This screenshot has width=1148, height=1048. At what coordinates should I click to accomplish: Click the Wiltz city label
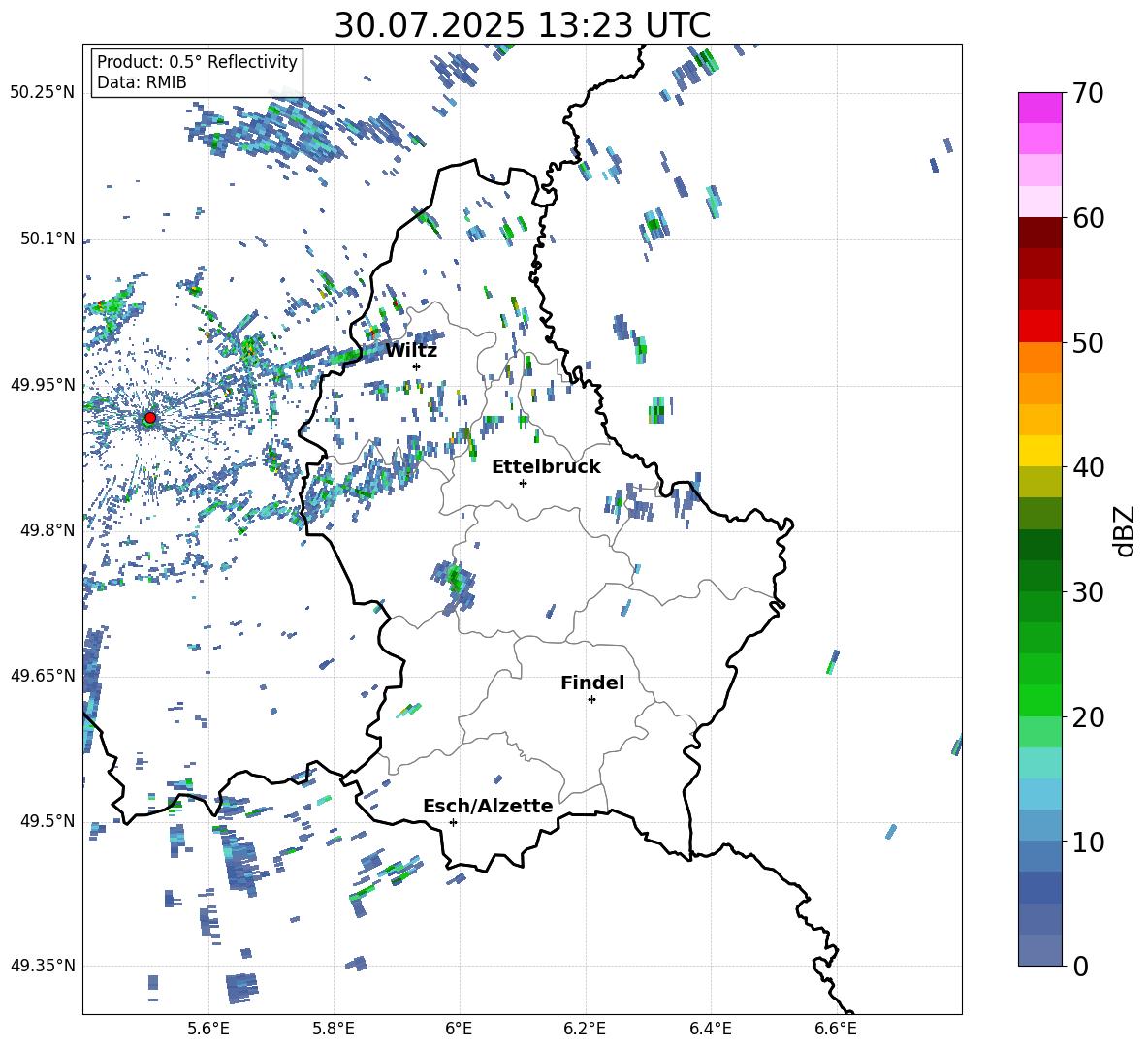point(411,351)
